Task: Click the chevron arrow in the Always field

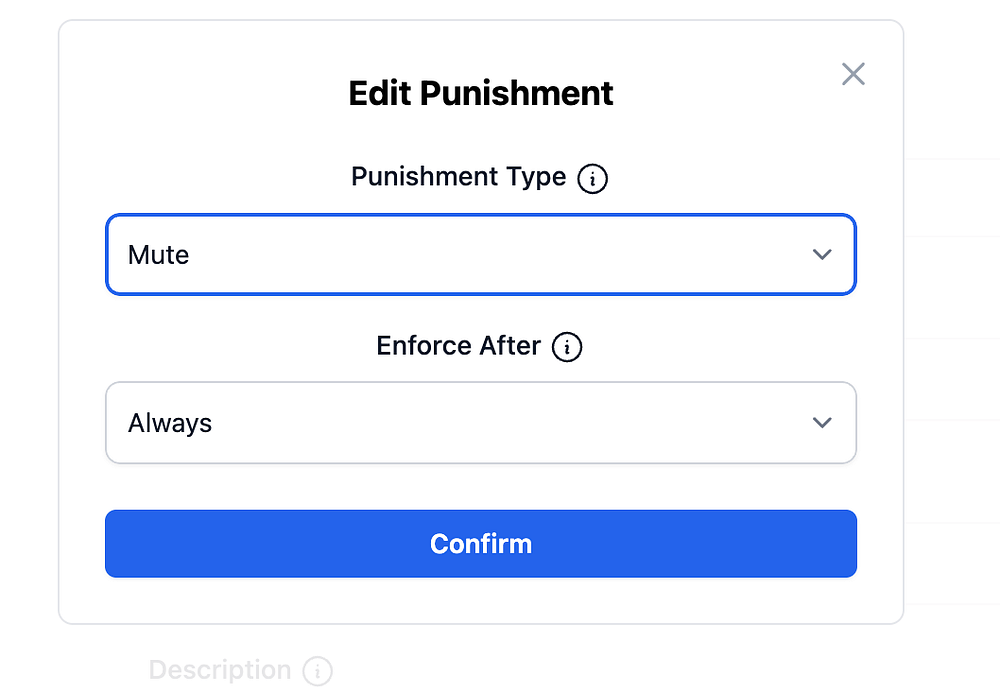Action: click(822, 423)
